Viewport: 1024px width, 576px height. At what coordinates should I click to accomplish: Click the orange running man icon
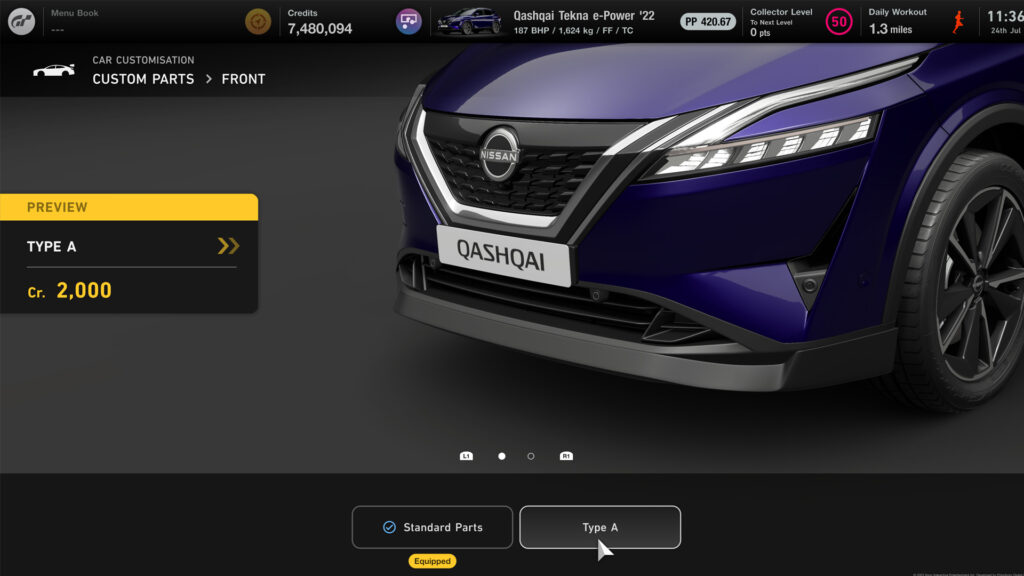(958, 22)
